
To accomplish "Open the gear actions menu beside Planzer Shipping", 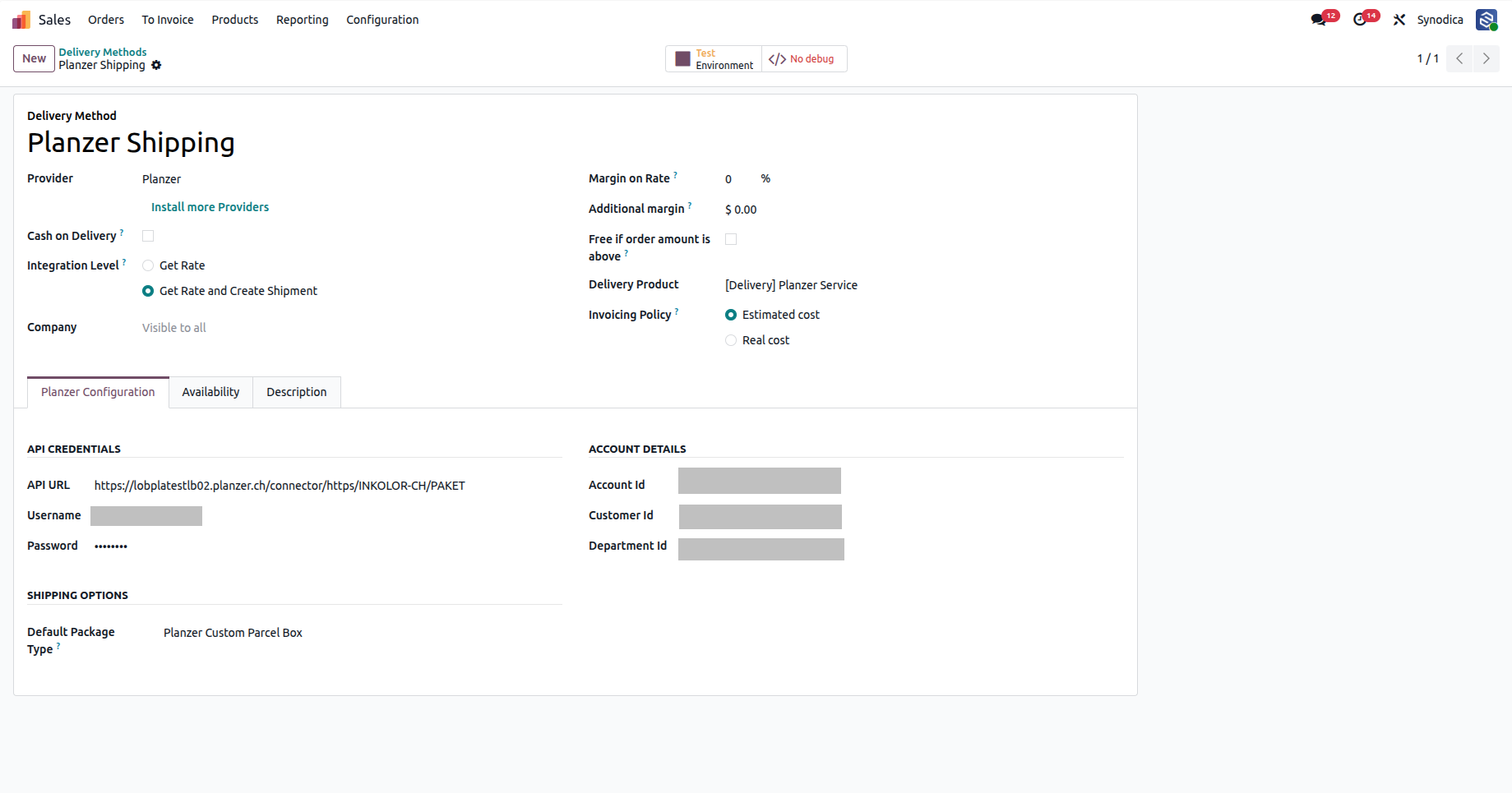I will (x=156, y=65).
